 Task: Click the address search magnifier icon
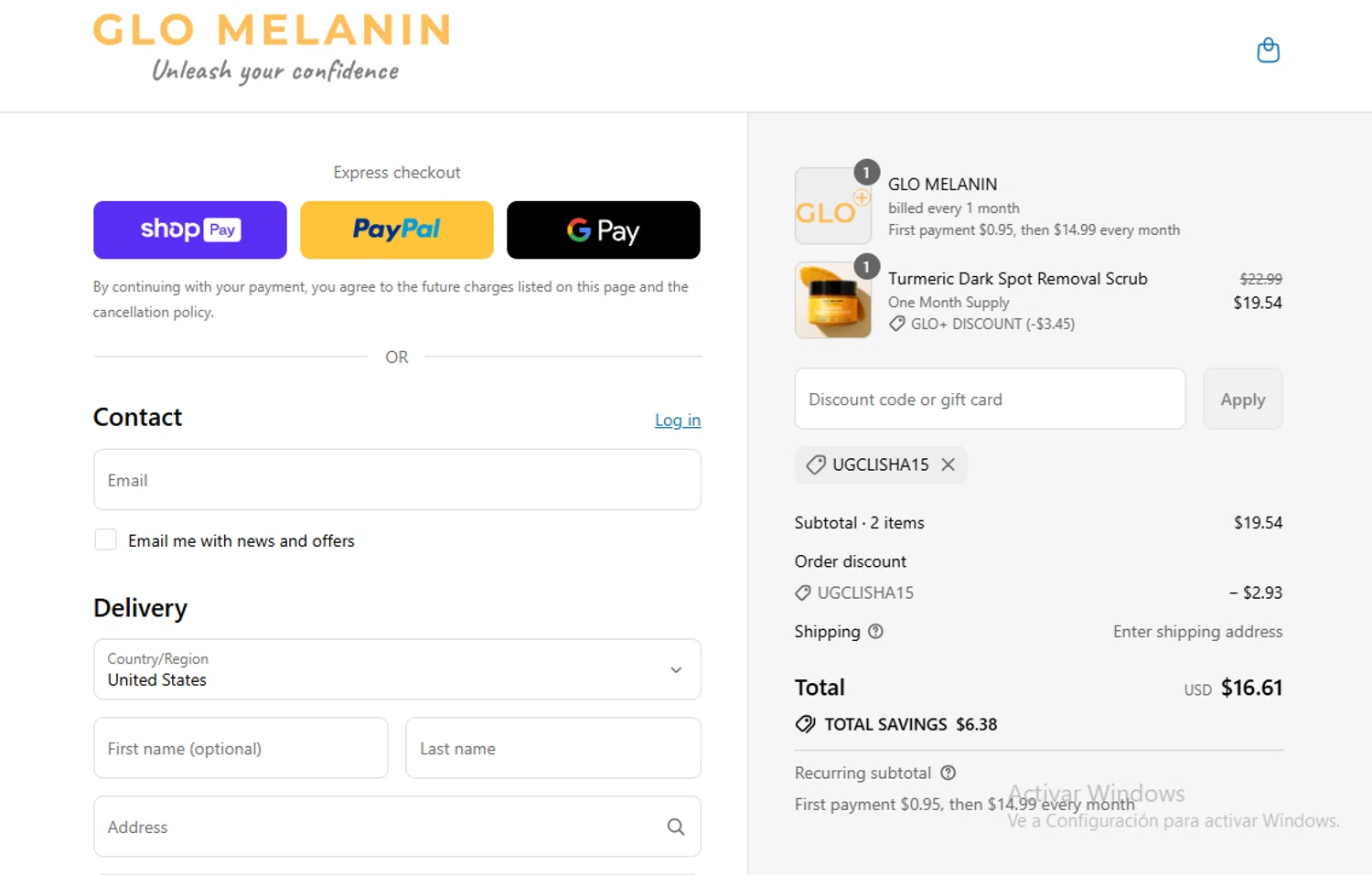676,827
